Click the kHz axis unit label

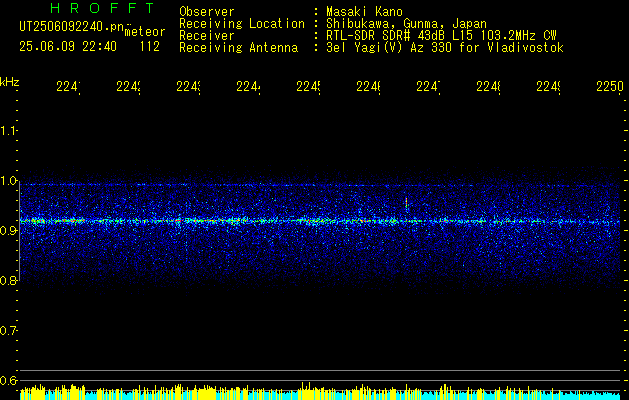click(10, 82)
